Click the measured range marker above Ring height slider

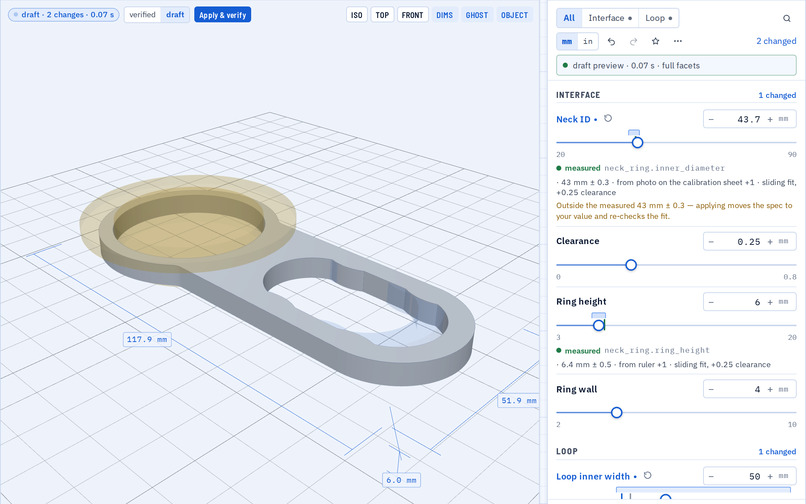[x=598, y=315]
